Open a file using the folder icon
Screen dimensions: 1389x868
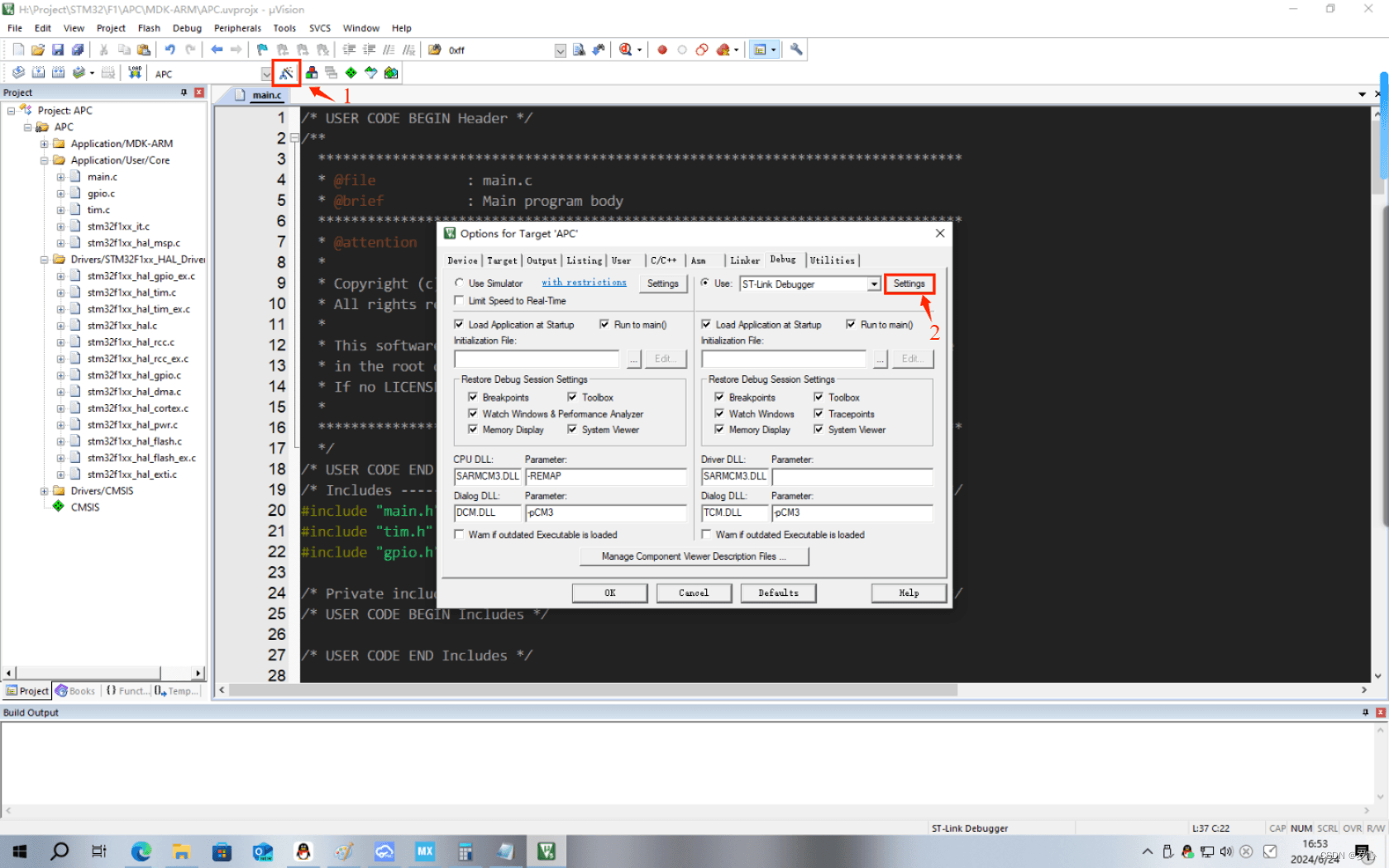pyautogui.click(x=38, y=50)
